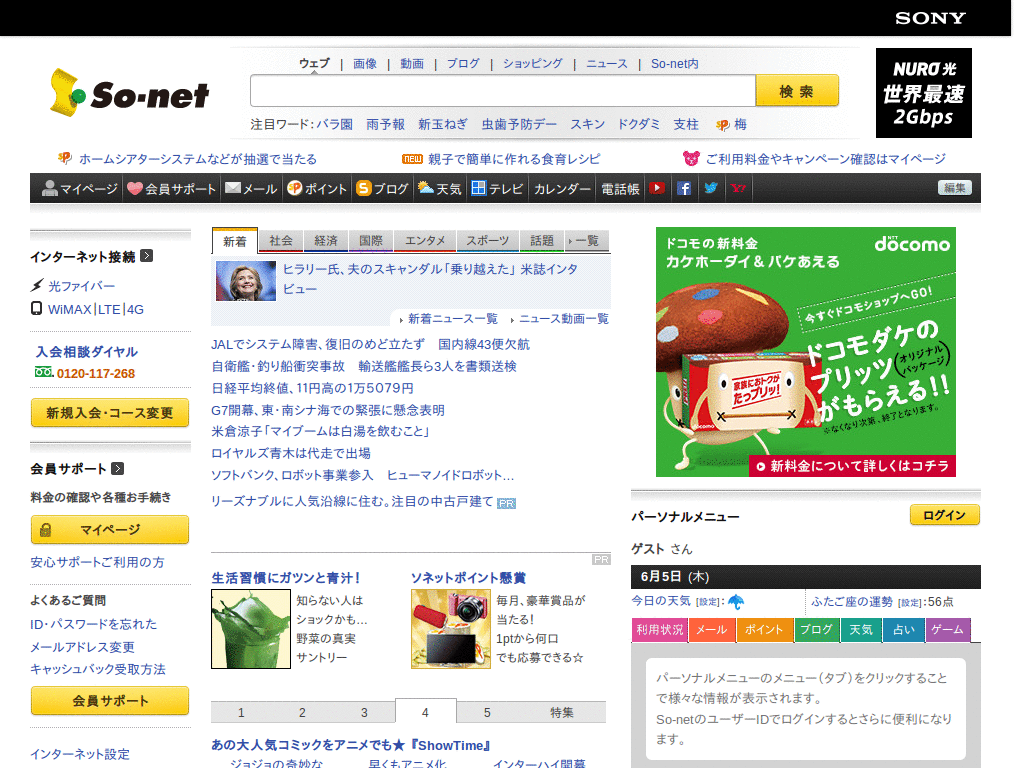Open カレンダー in navigation bar
The height and width of the screenshot is (768, 1024).
pyautogui.click(x=562, y=189)
